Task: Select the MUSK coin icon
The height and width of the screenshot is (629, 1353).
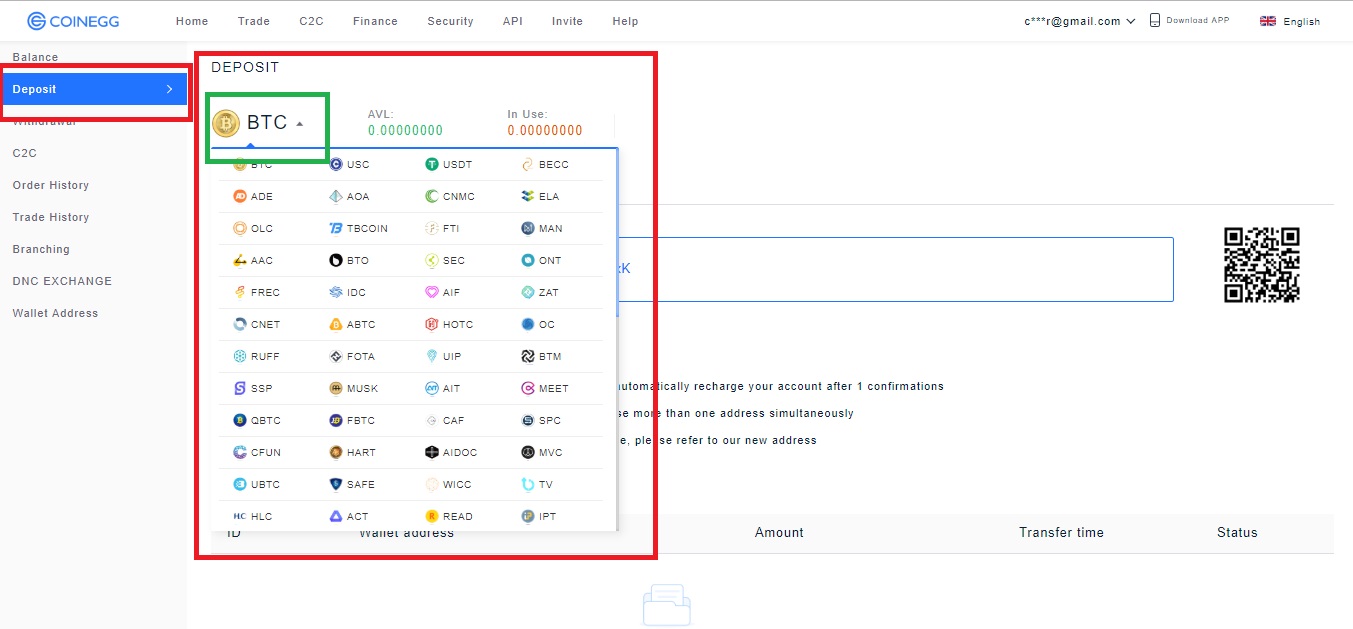Action: [x=336, y=388]
